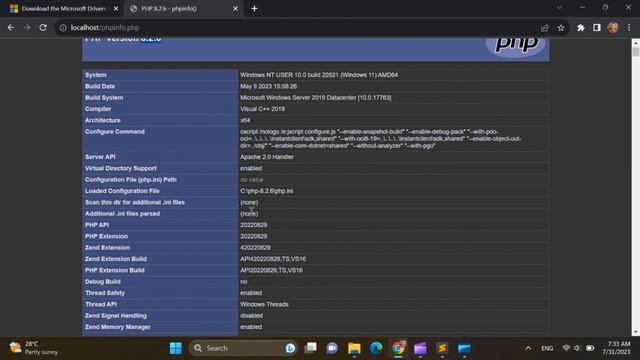Select the System row label

click(x=96, y=75)
